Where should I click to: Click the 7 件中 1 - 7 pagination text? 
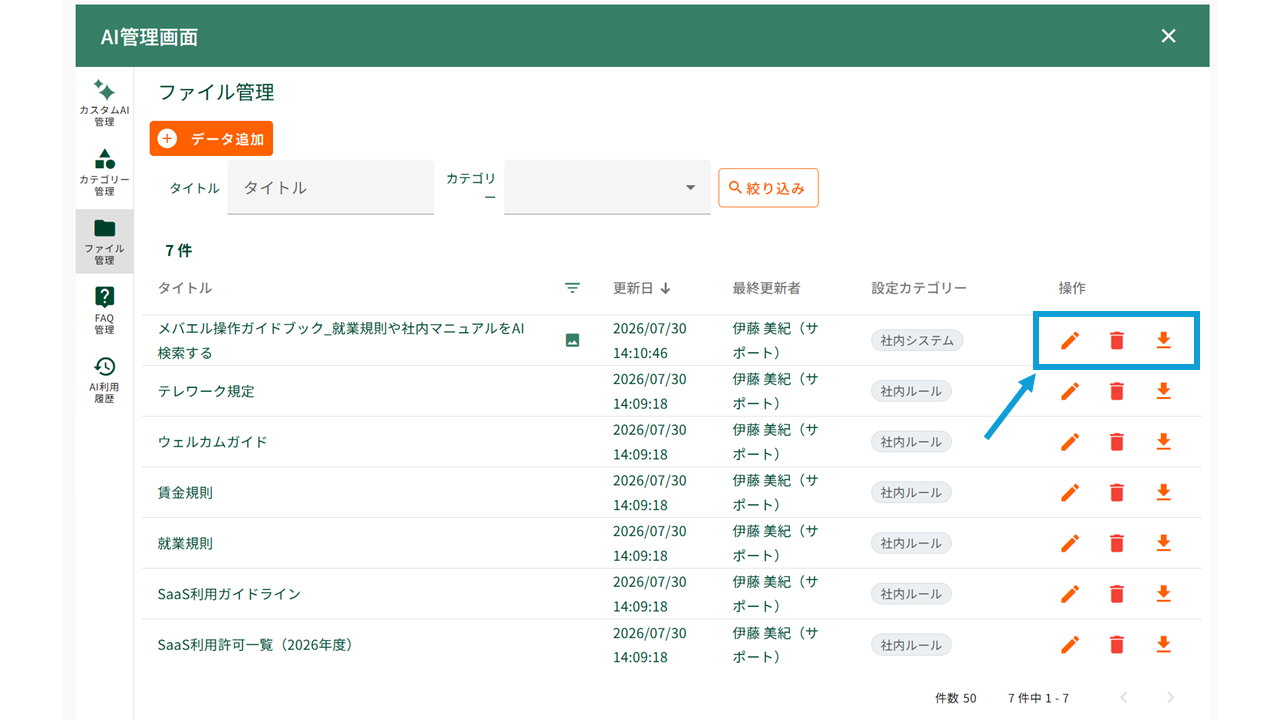[1038, 698]
